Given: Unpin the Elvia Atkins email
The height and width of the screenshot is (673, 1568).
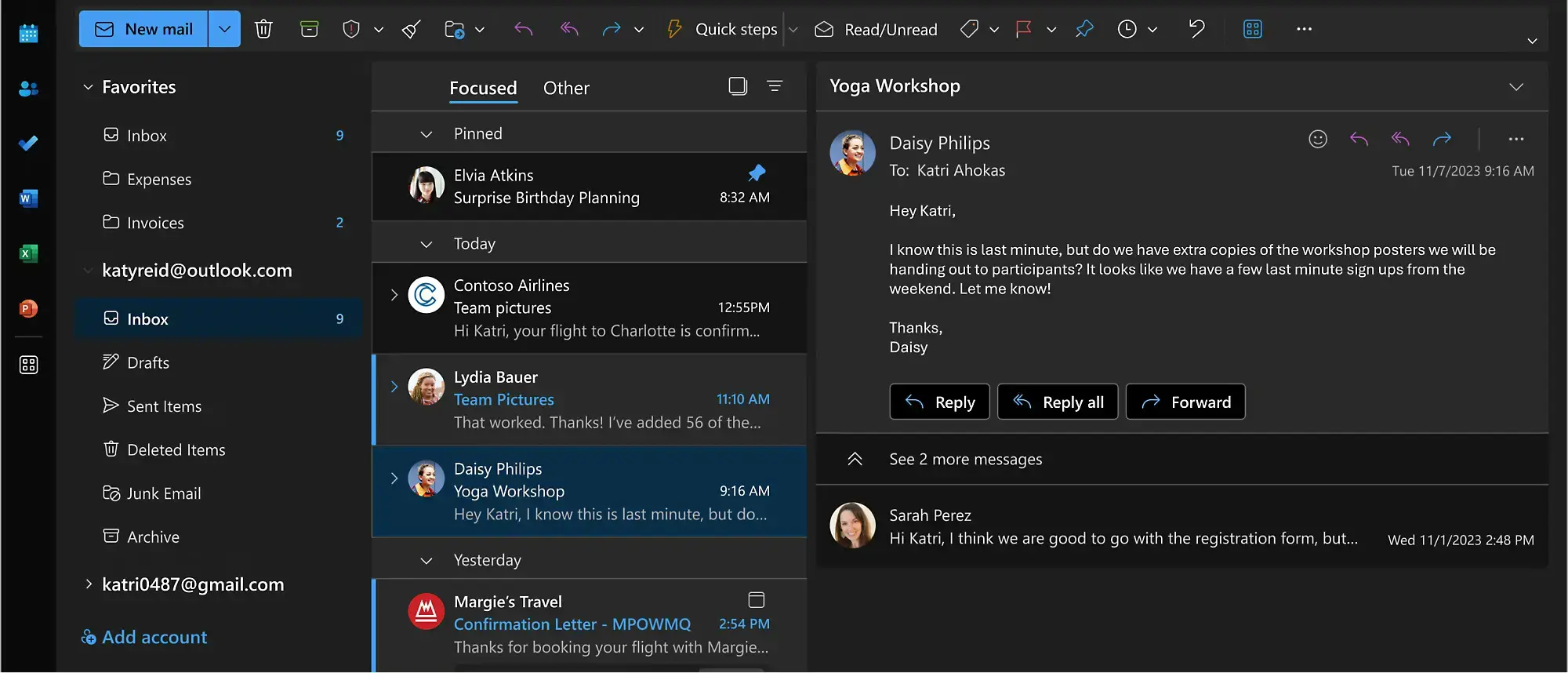Looking at the screenshot, I should coord(757,173).
